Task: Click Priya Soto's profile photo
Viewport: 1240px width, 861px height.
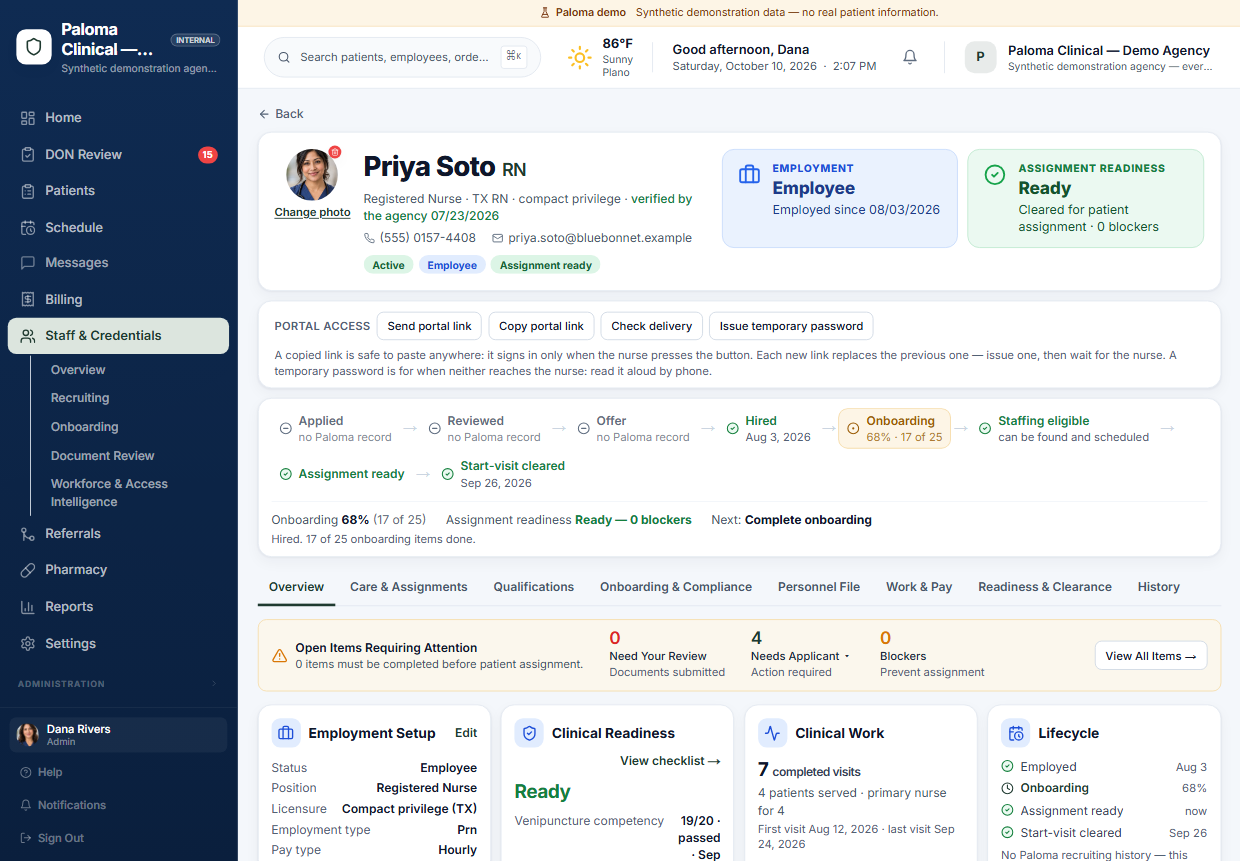Action: click(312, 175)
